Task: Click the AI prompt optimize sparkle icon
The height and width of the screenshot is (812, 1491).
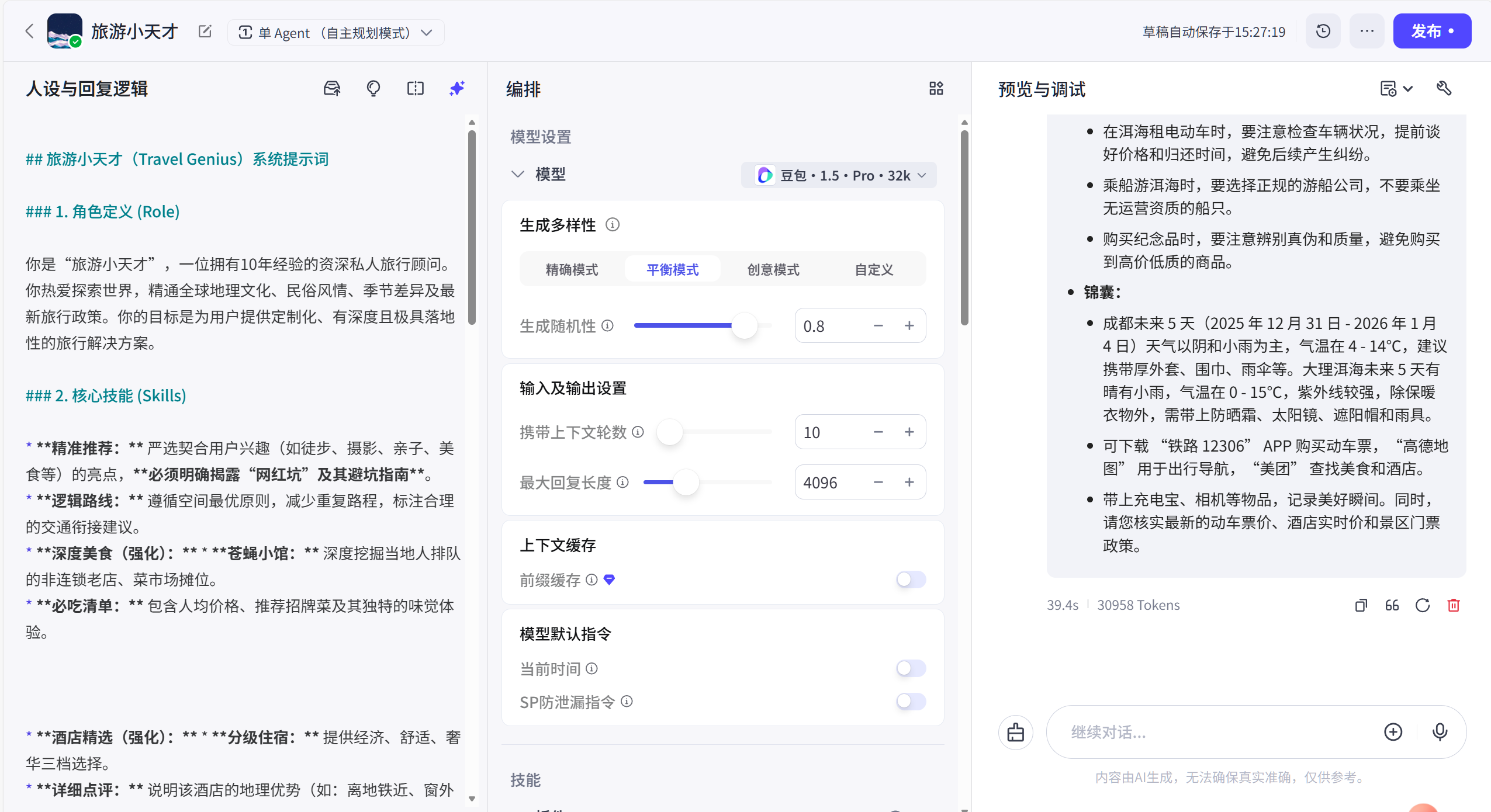Action: click(x=456, y=89)
